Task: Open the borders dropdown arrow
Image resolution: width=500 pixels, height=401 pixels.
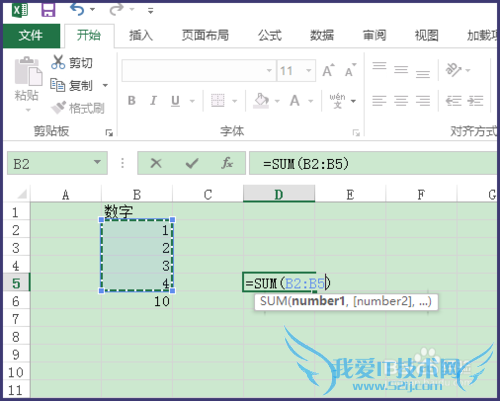Action: (x=235, y=101)
